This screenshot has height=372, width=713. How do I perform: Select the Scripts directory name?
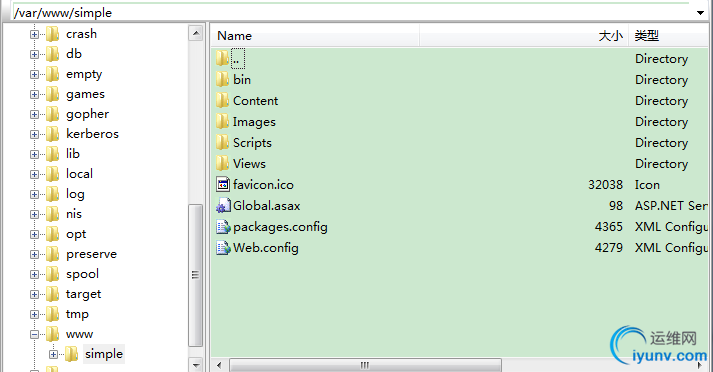252,142
